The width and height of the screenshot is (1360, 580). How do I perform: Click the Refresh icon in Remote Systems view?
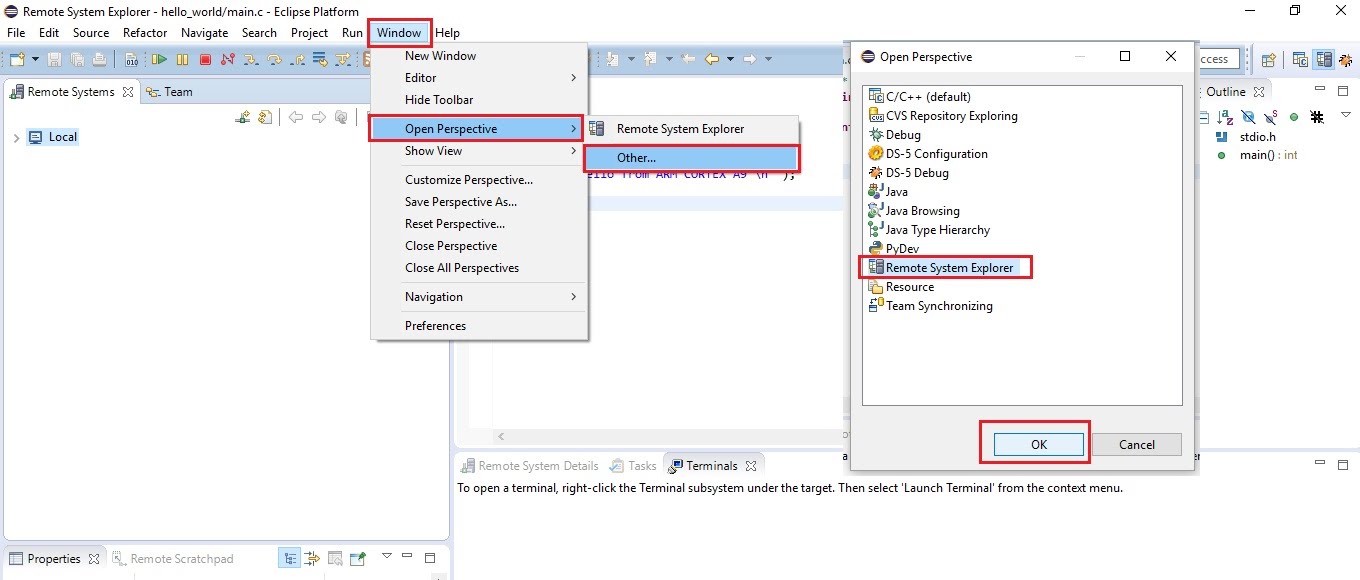(x=265, y=117)
